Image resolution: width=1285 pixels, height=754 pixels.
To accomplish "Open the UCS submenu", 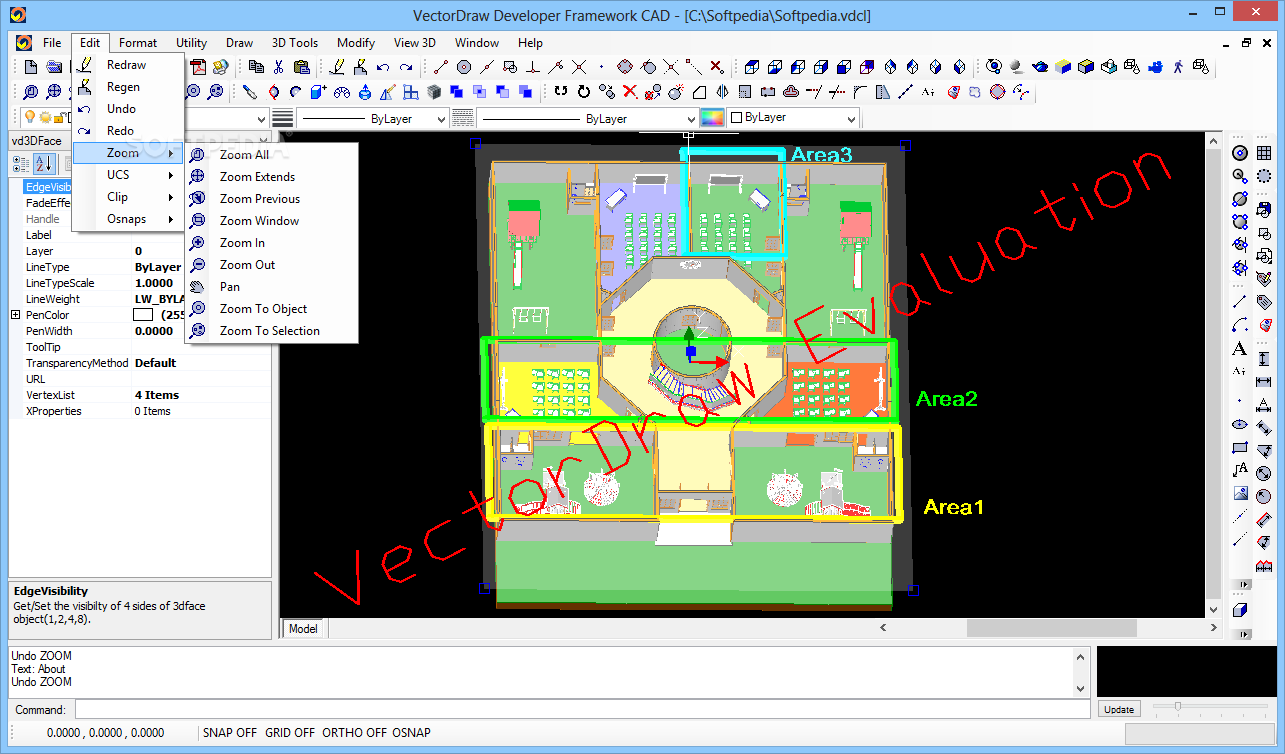I will point(129,175).
